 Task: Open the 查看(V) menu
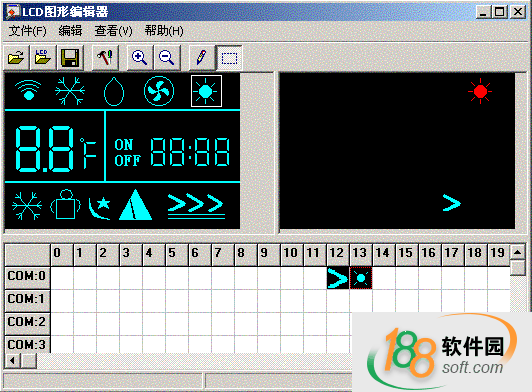pos(113,31)
